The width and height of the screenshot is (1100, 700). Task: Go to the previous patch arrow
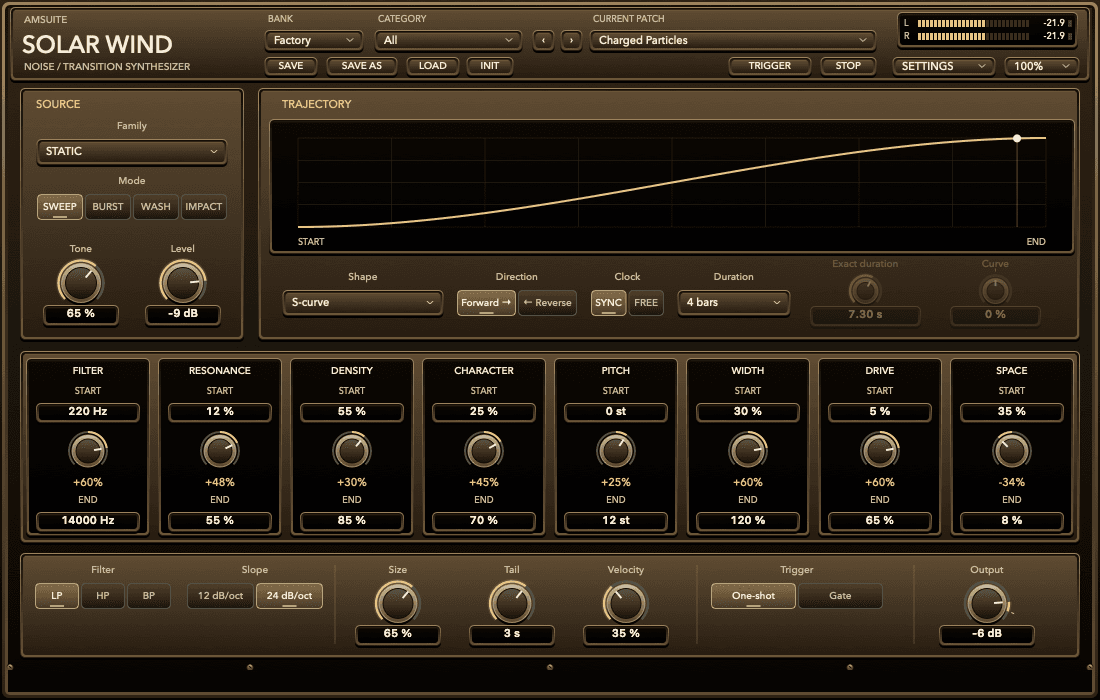click(543, 41)
